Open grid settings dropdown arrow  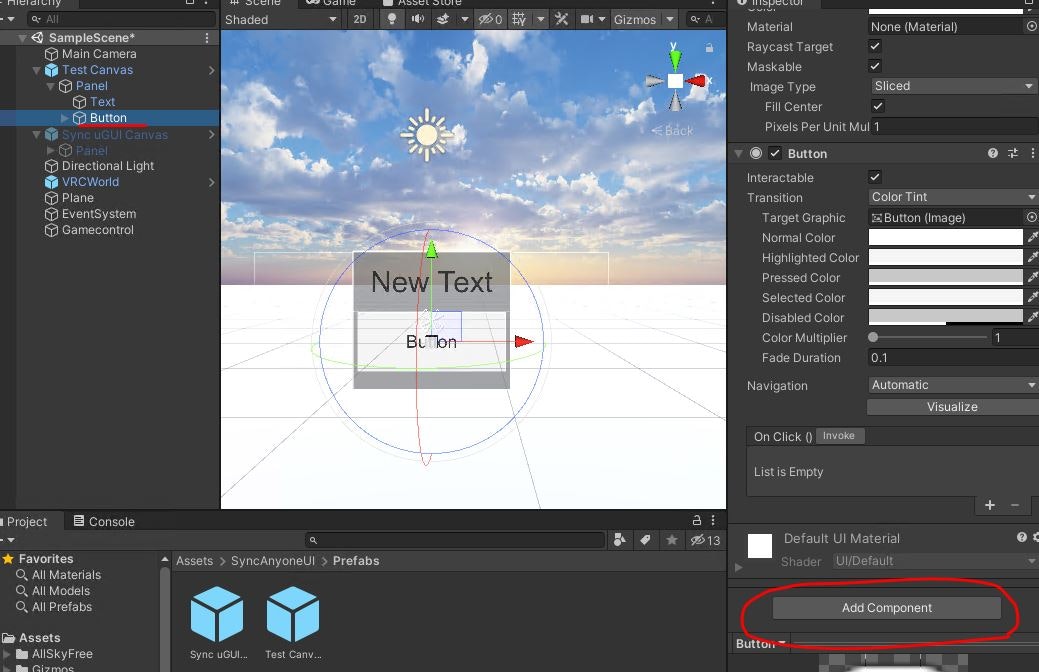point(541,19)
